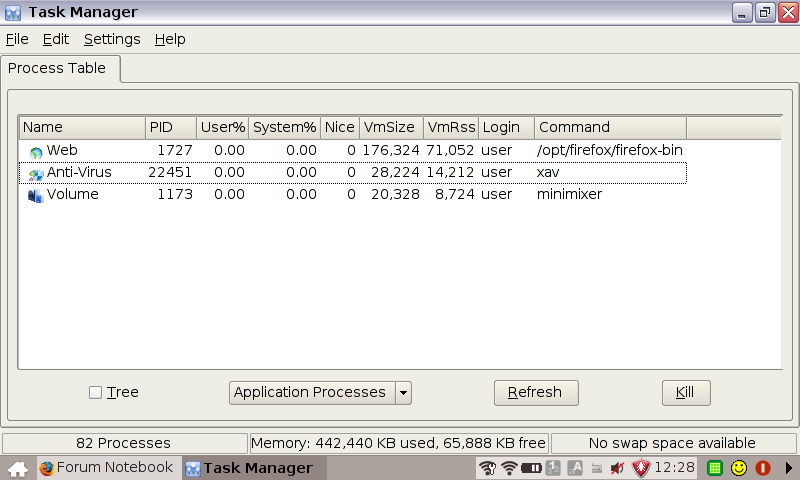The height and width of the screenshot is (480, 800).
Task: Switch to Forum Notebook taskbar window
Action: click(x=109, y=468)
